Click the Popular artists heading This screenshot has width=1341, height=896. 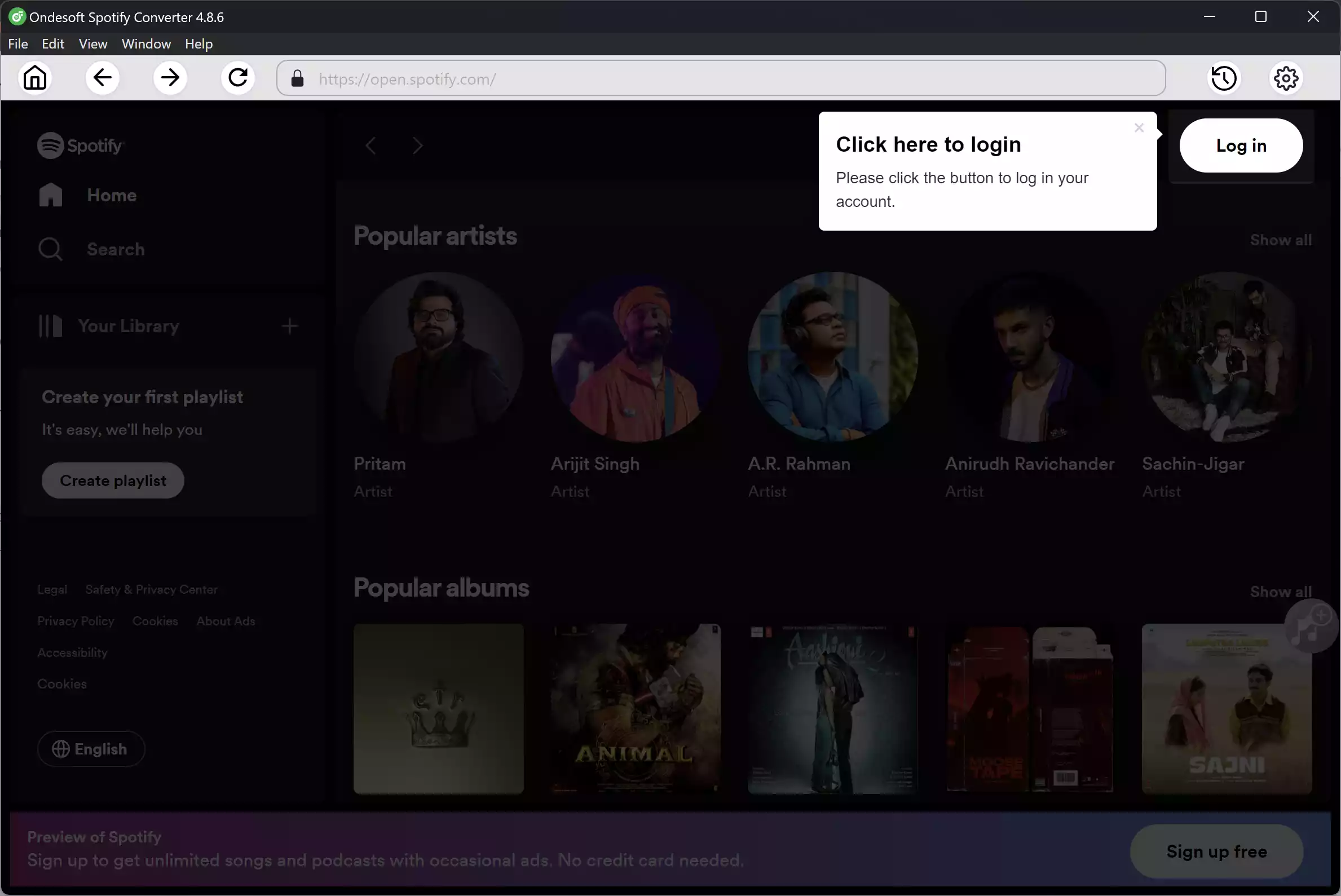435,236
